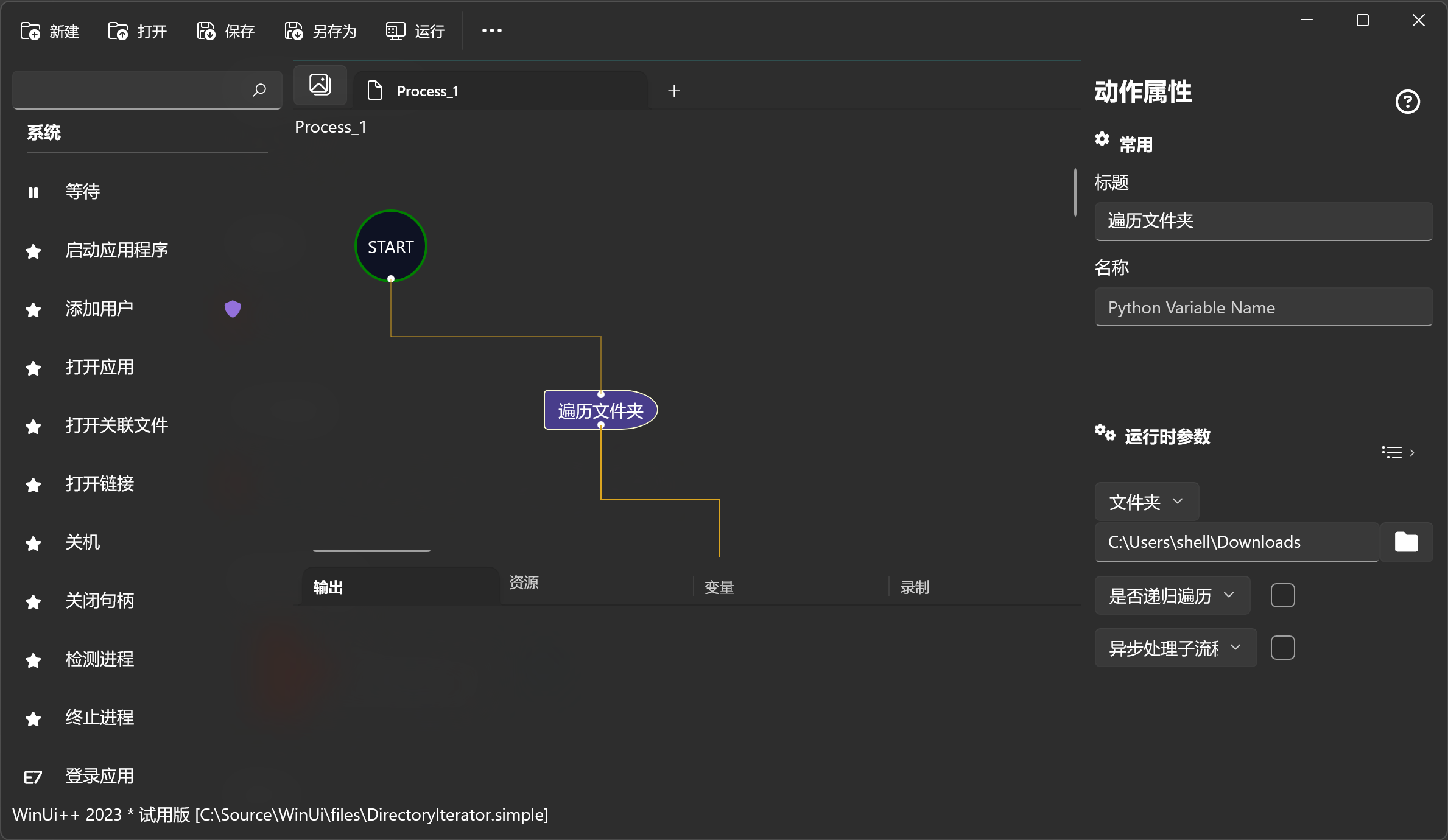Click the 另存为 save-as icon
Image resolution: width=1448 pixels, height=840 pixels.
click(x=293, y=30)
